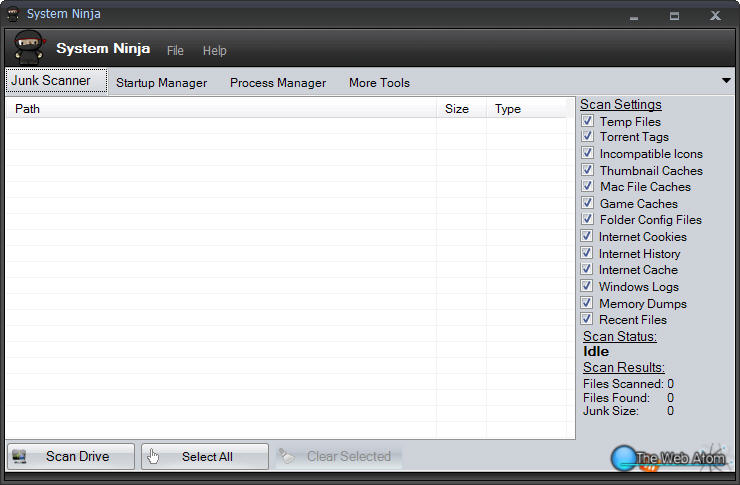740x485 pixels.
Task: Click the Scan Status heading
Action: pos(620,336)
